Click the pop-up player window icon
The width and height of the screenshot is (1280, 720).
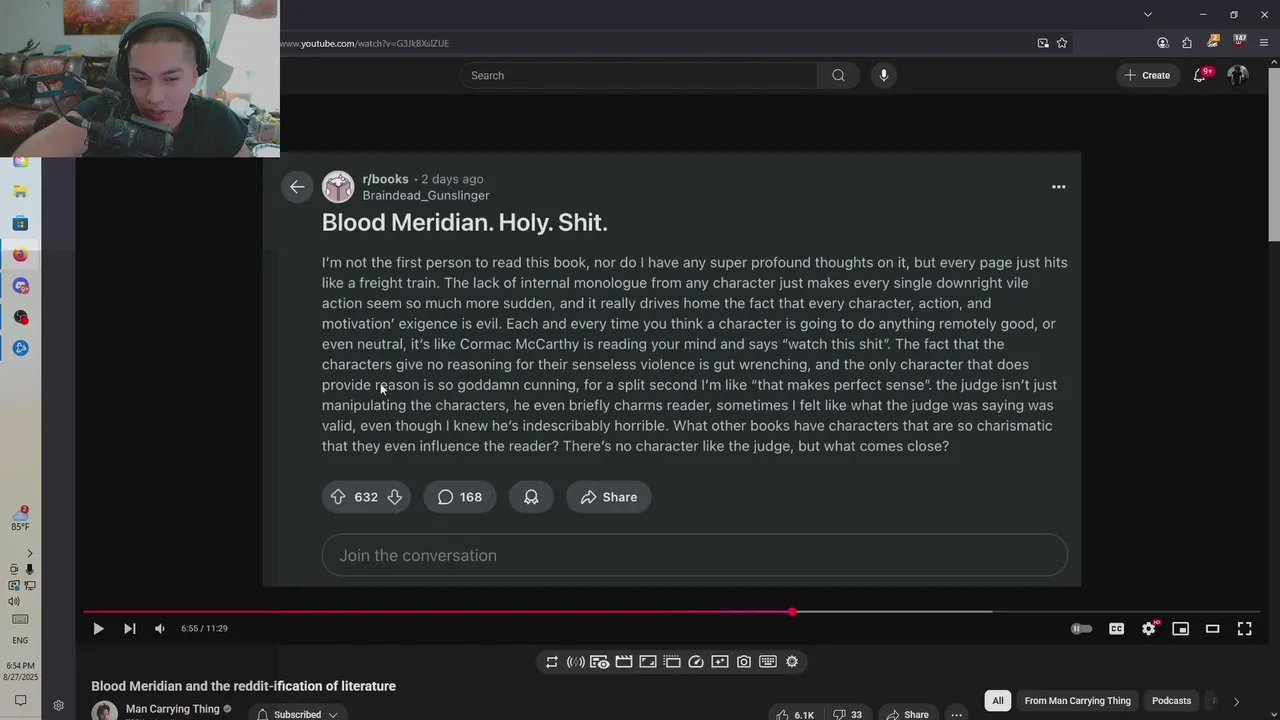(x=671, y=661)
